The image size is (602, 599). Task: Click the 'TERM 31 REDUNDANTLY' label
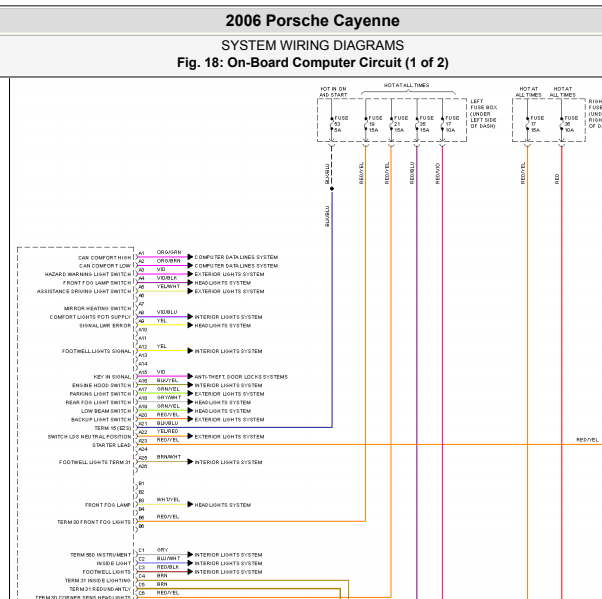(x=100, y=589)
